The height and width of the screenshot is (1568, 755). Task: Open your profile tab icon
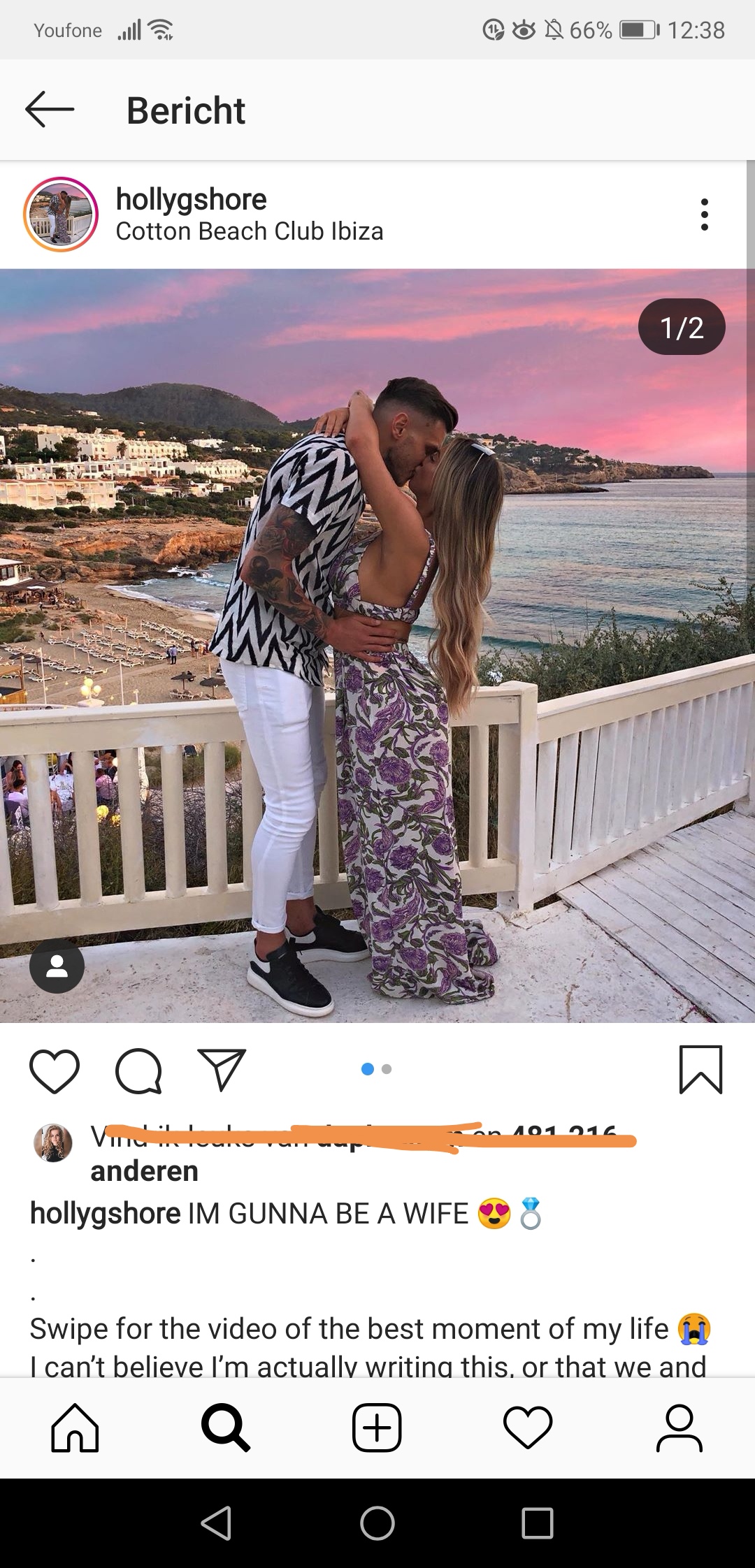(679, 1428)
